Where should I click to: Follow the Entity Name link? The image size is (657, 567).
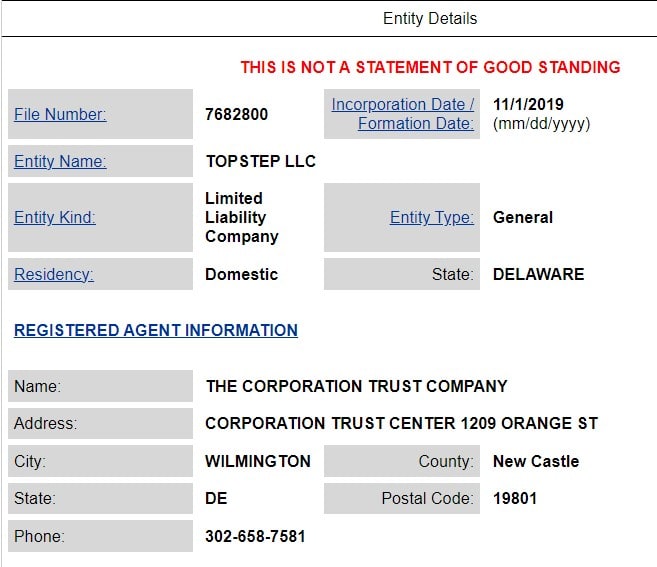click(x=60, y=161)
